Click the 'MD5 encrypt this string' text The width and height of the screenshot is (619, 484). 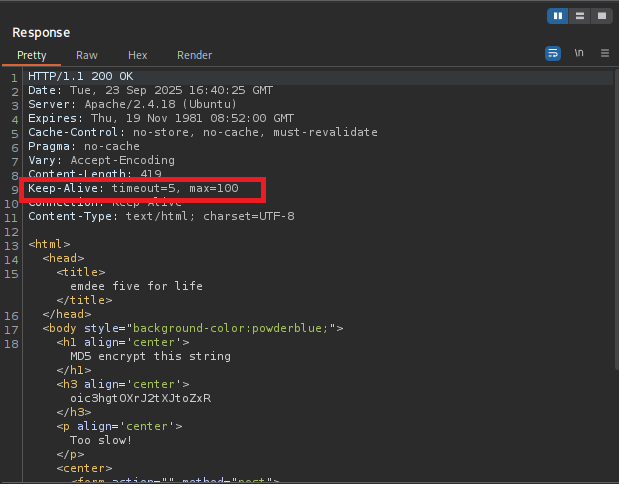pos(150,356)
